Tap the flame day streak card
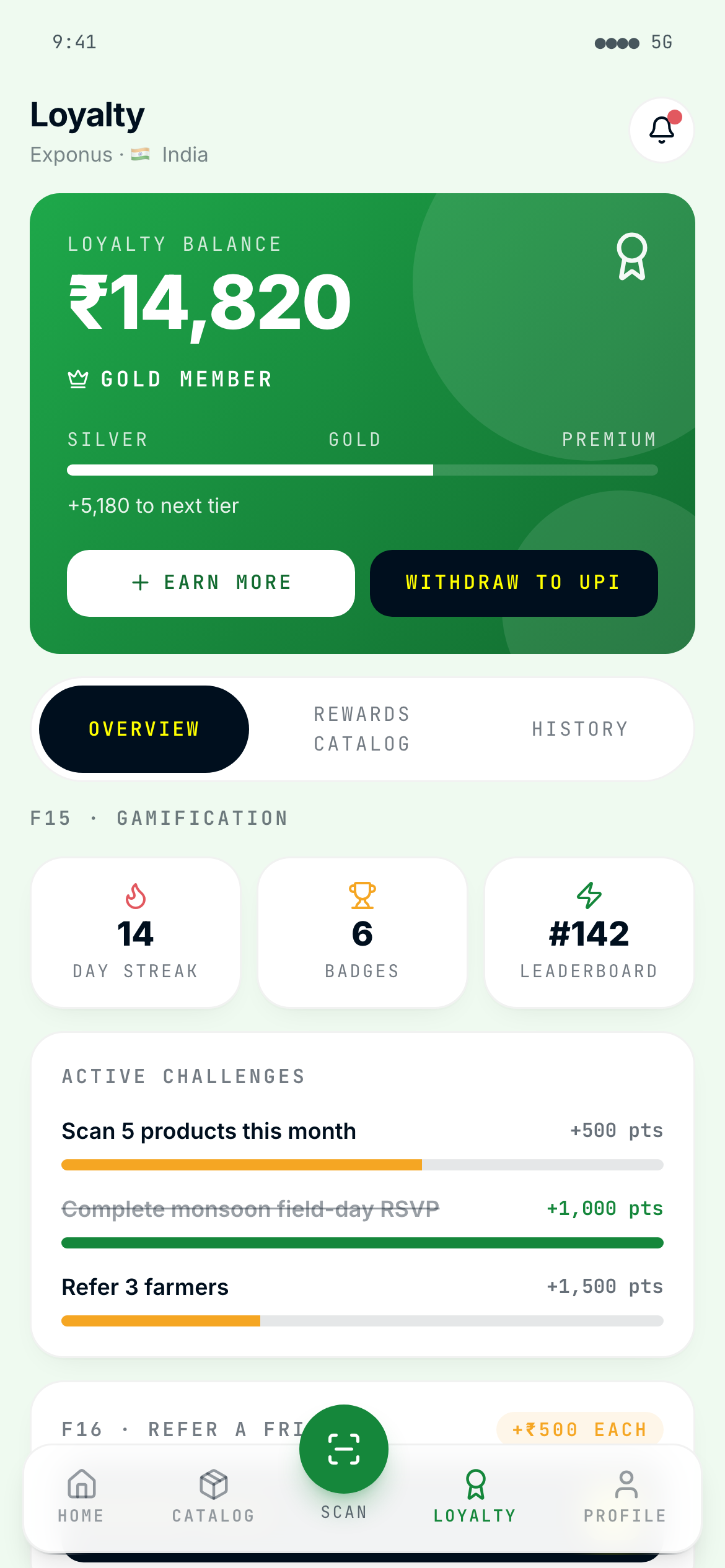Image resolution: width=725 pixels, height=1568 pixels. coord(136,933)
